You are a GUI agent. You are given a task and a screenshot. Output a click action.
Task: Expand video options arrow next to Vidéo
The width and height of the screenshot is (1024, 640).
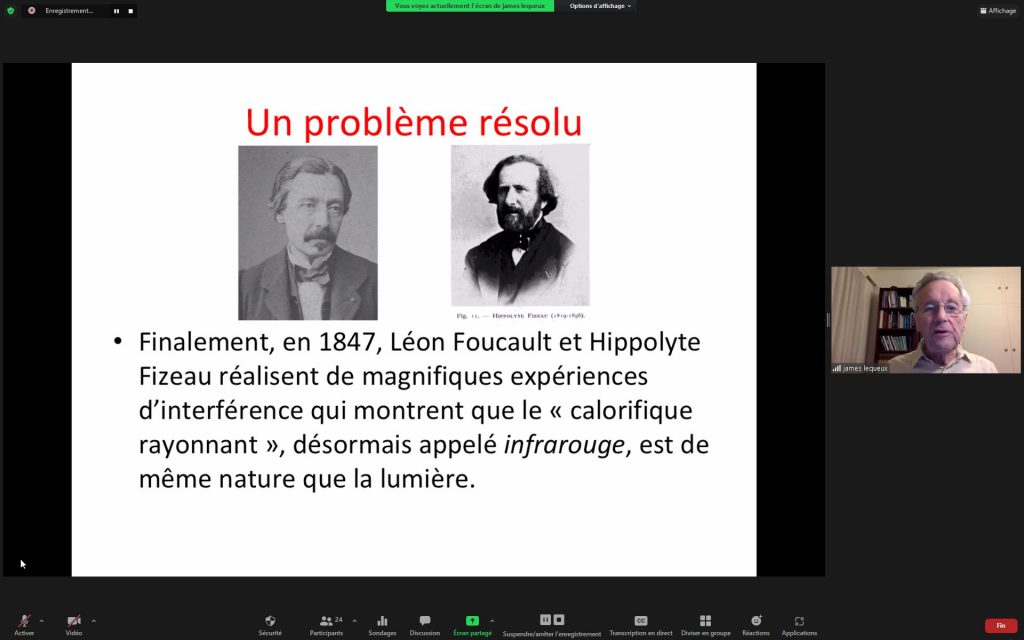click(93, 620)
